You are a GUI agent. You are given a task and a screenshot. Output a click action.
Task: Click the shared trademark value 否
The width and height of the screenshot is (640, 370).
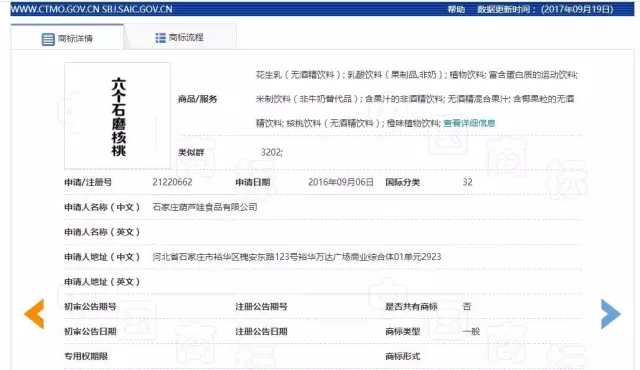(x=467, y=306)
